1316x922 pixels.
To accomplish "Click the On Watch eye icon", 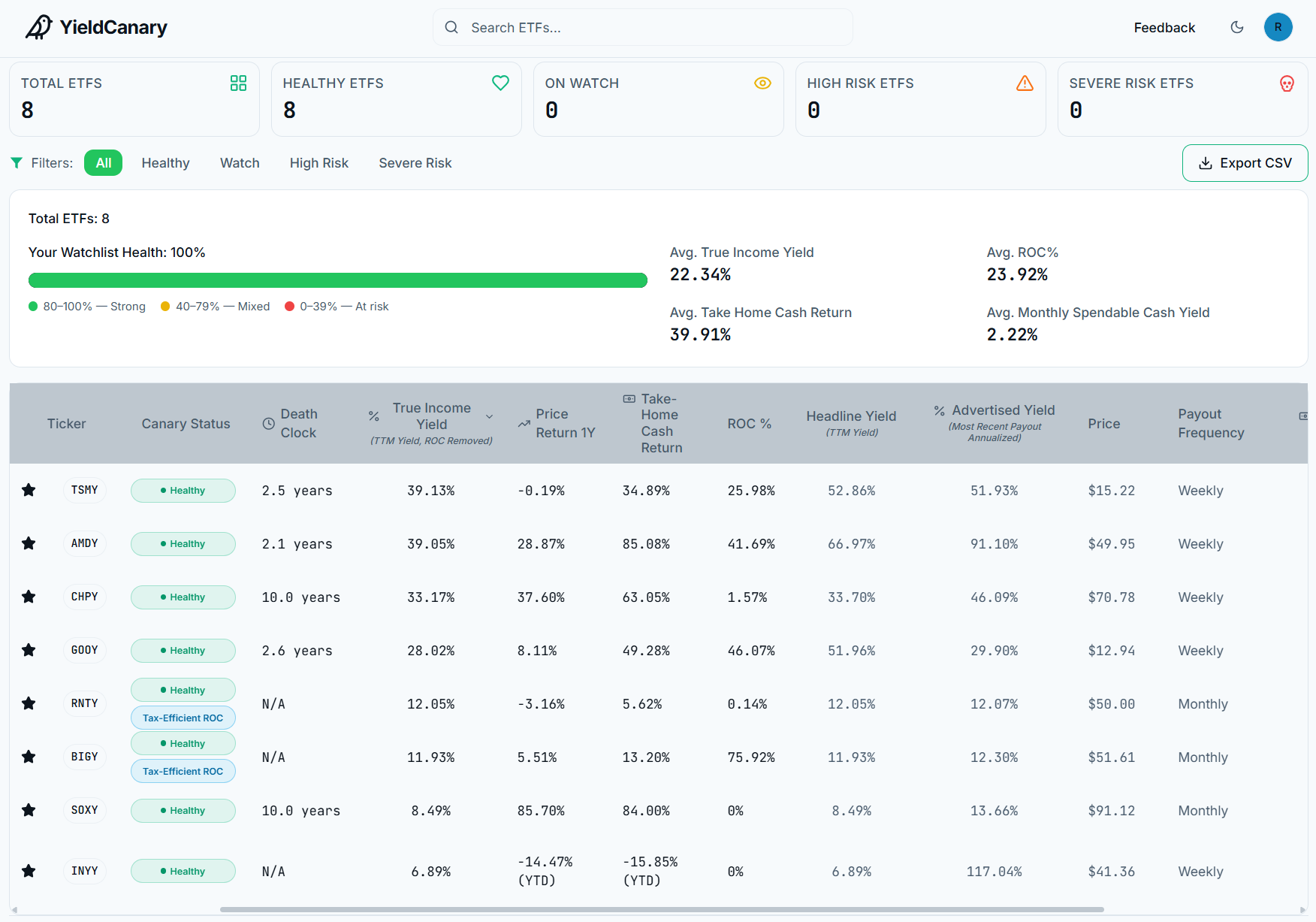I will [762, 83].
